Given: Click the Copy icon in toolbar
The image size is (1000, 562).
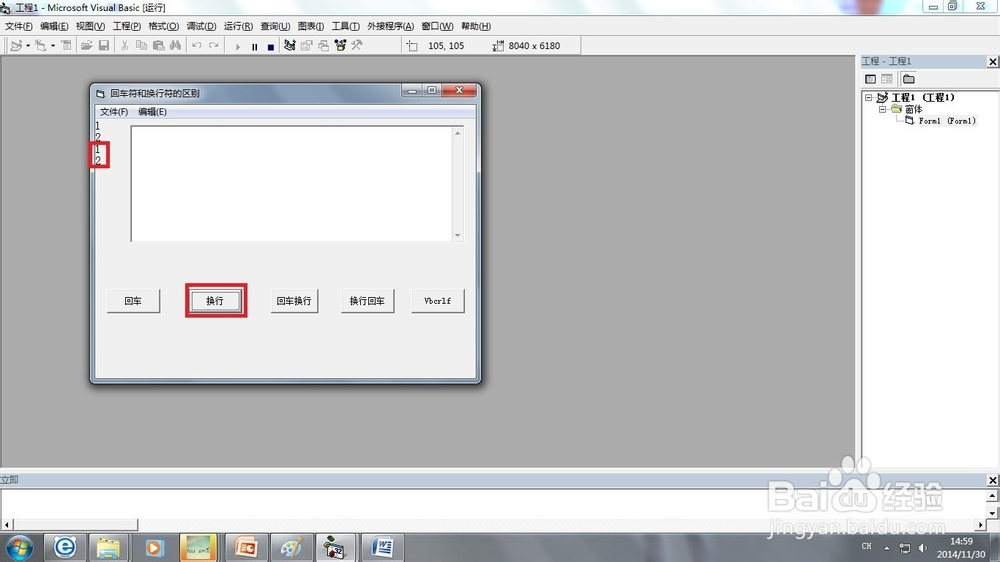Looking at the screenshot, I should click(x=141, y=45).
